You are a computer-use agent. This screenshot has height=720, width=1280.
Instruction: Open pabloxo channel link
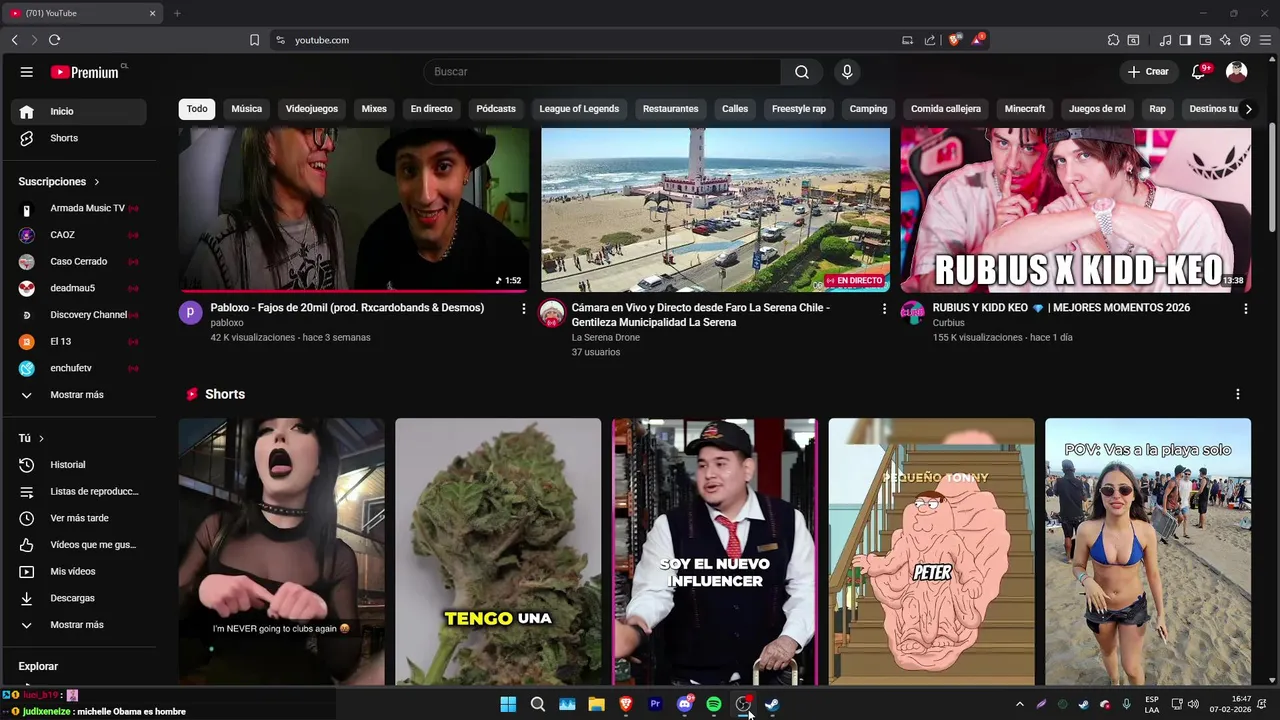(227, 323)
